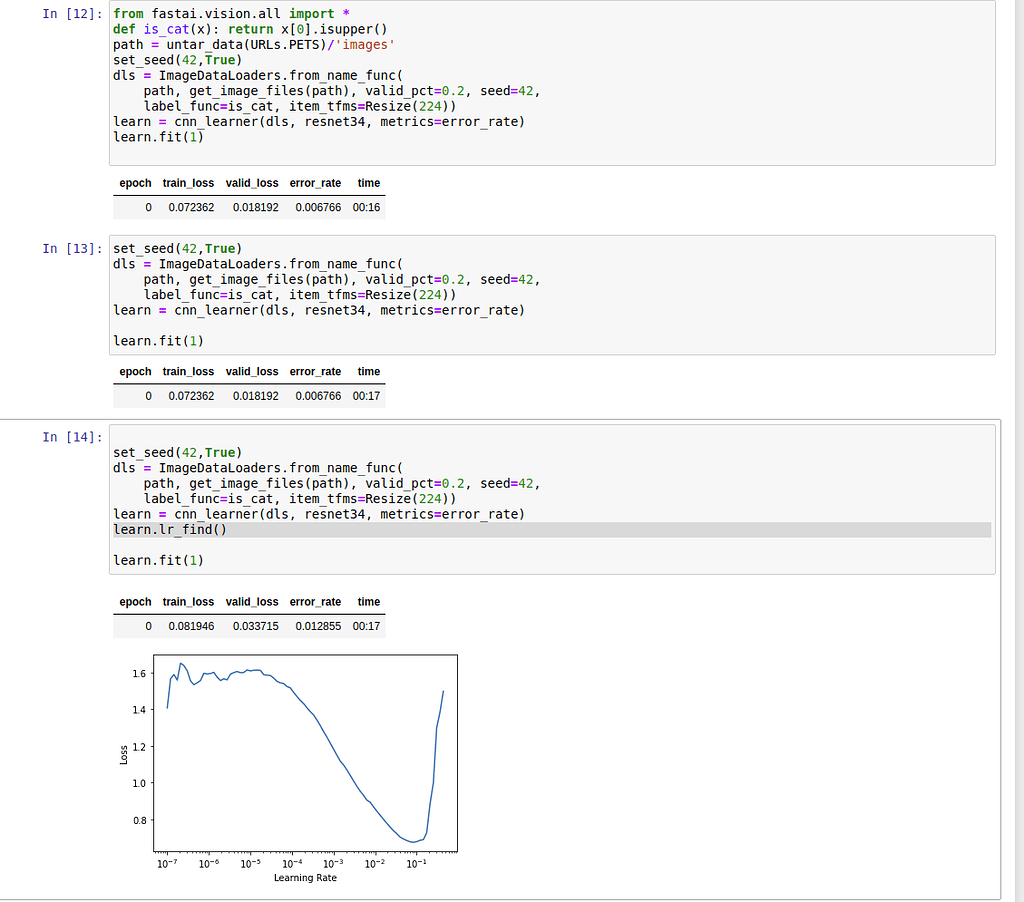Click the 0.012855 error_rate value

[x=318, y=626]
